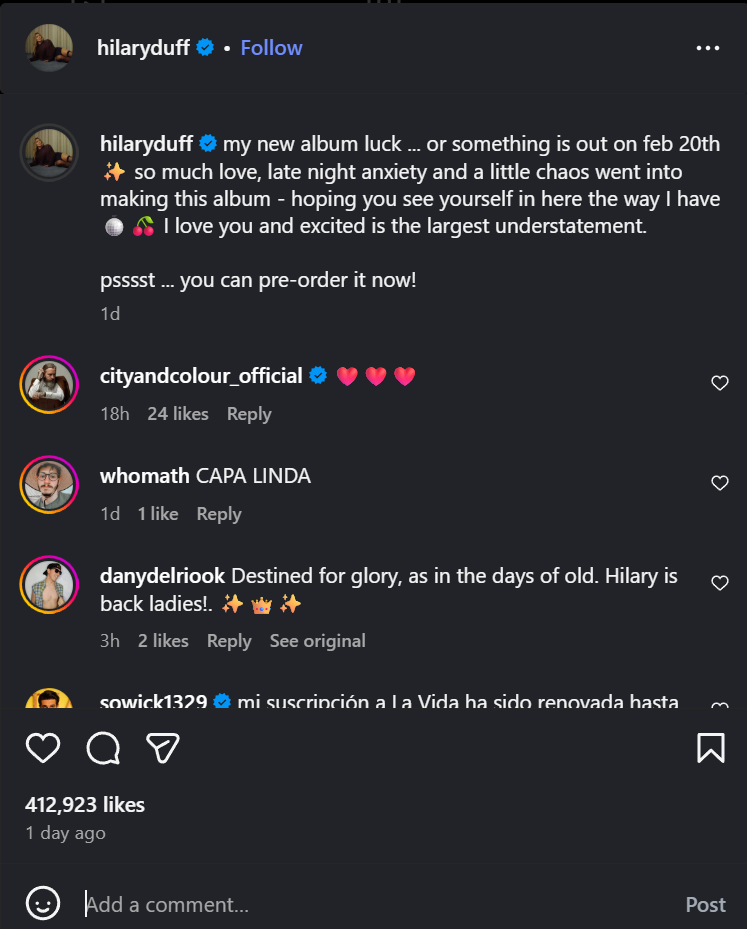Reply to whomath's comment
Image resolution: width=747 pixels, height=929 pixels.
[219, 514]
